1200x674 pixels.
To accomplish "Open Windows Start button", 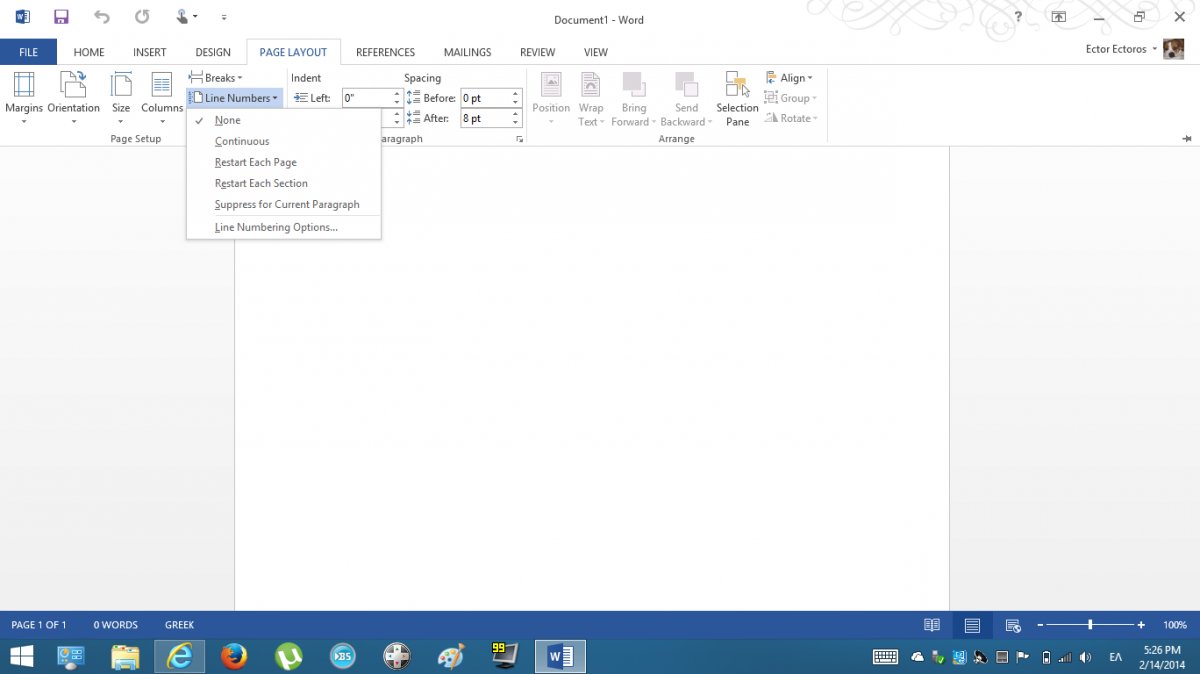I will tap(20, 656).
